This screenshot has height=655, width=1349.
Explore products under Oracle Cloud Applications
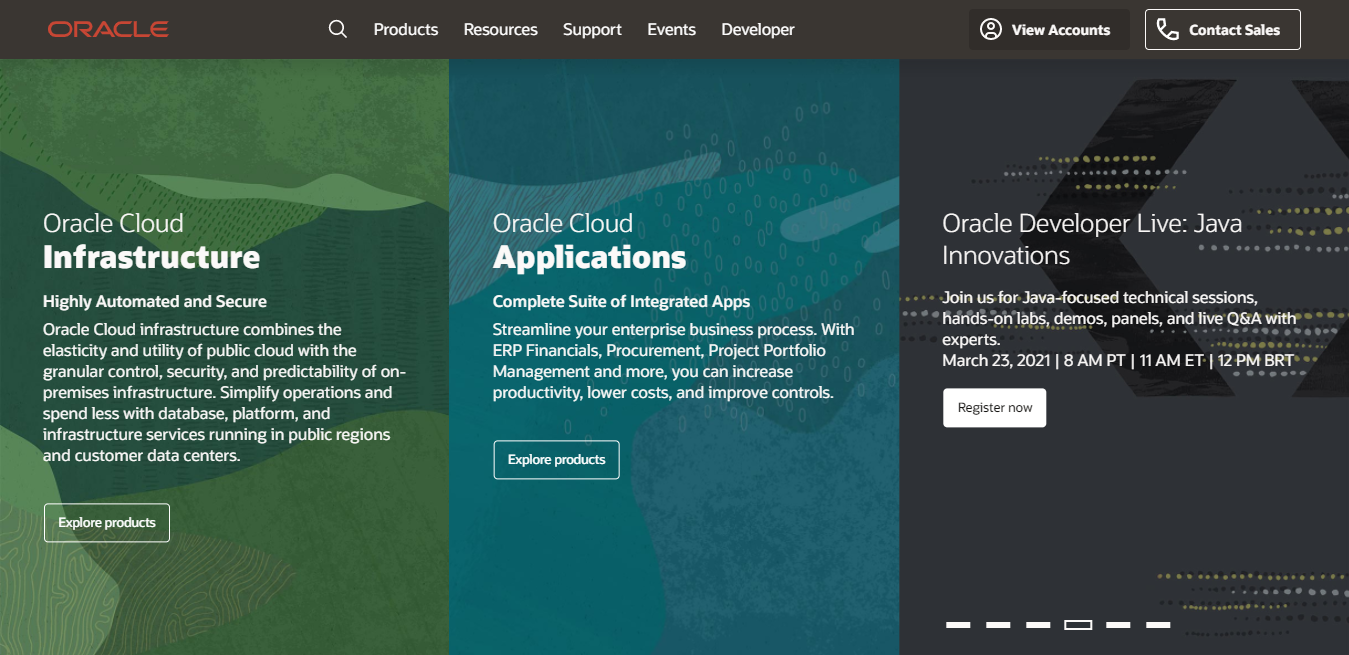(x=556, y=460)
